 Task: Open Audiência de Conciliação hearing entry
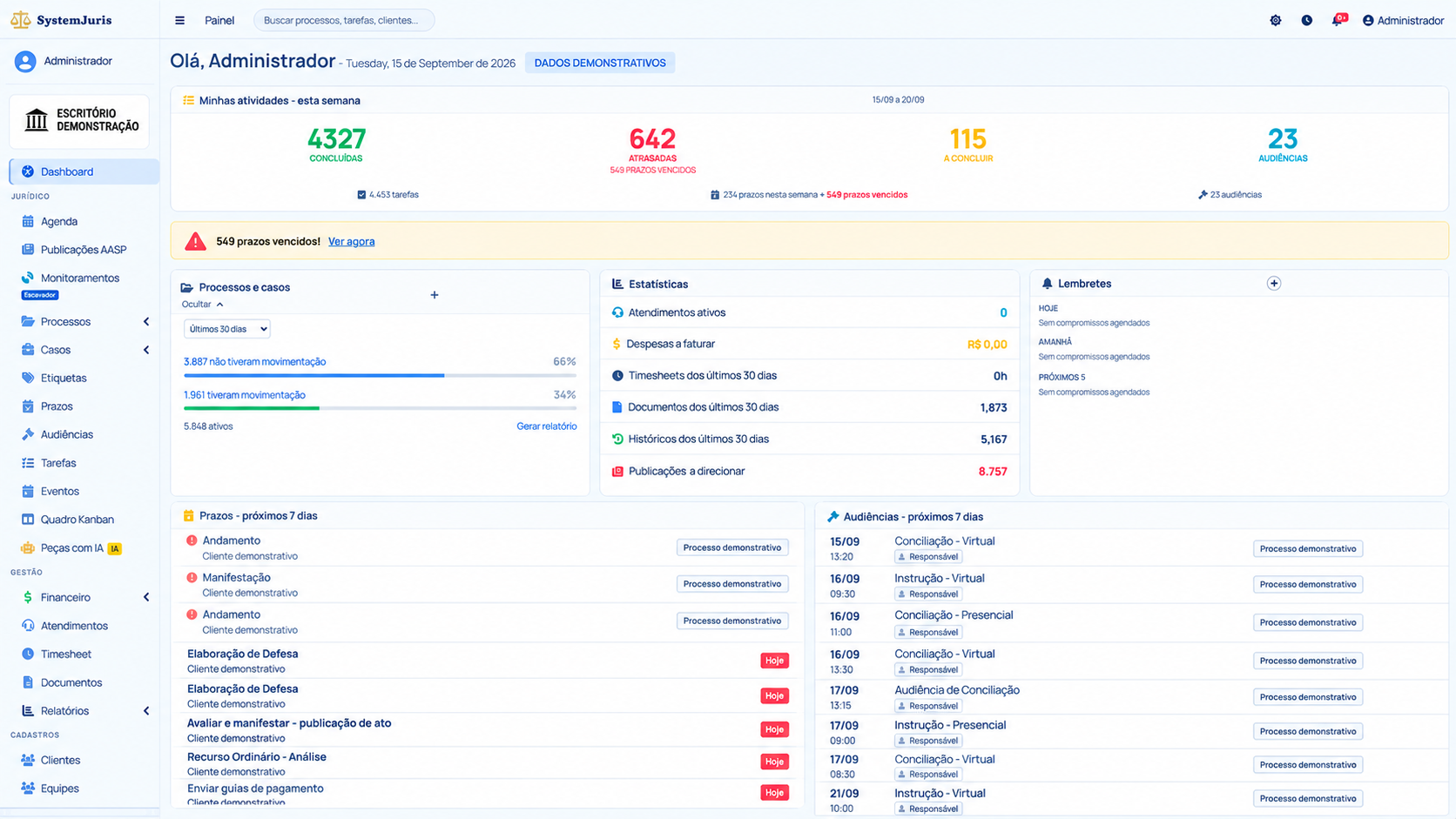pos(956,690)
